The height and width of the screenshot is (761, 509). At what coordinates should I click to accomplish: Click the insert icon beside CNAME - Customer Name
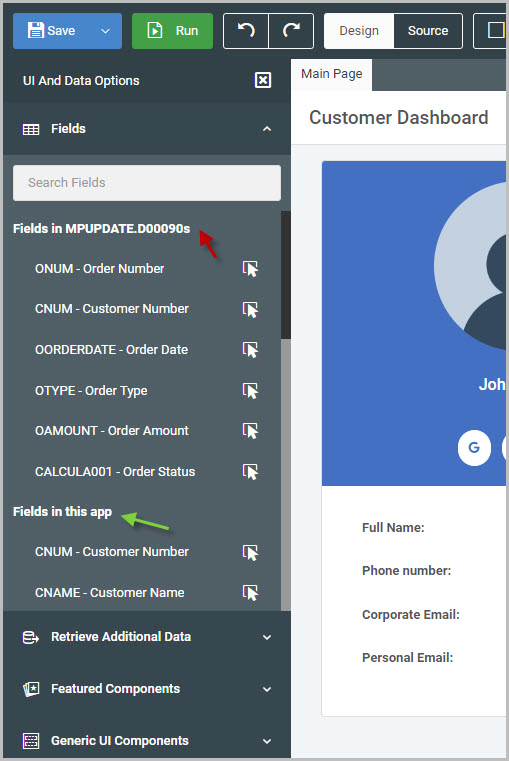250,592
